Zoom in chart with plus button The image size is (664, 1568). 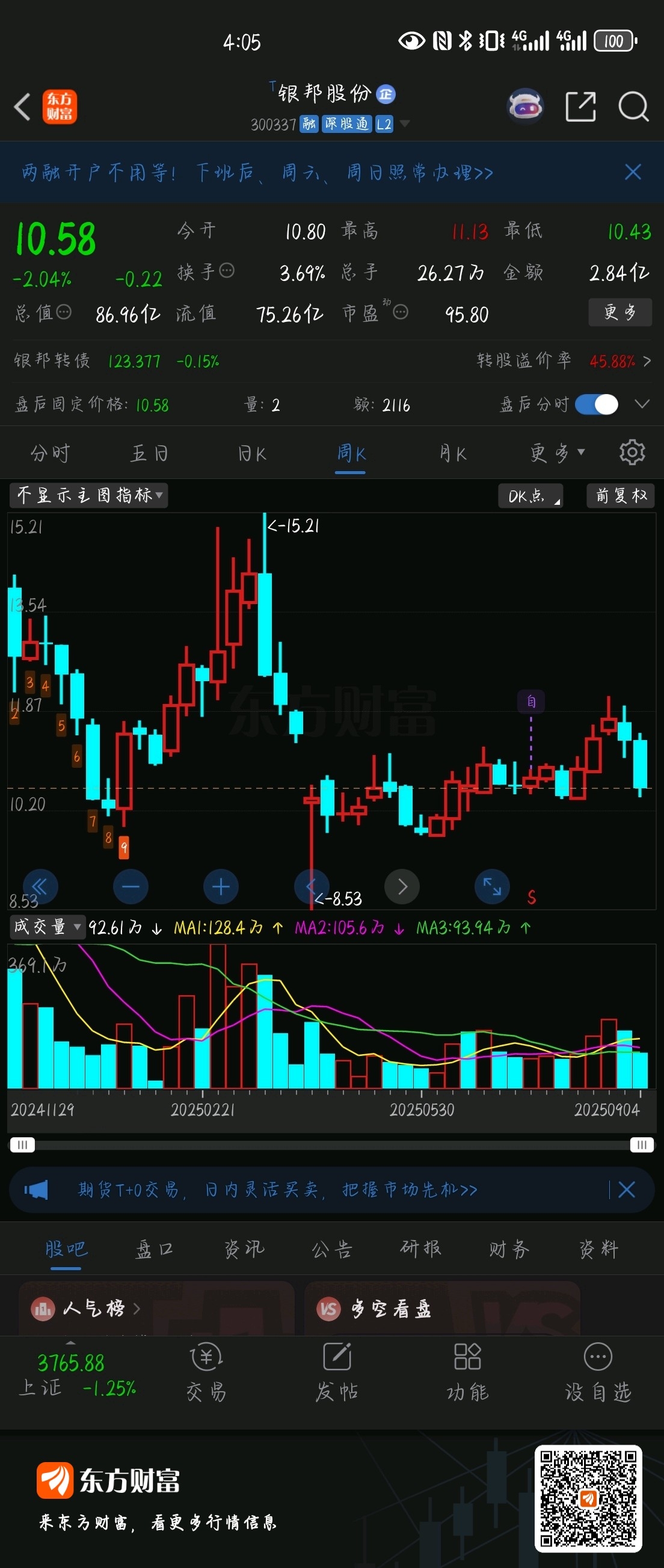[x=221, y=887]
